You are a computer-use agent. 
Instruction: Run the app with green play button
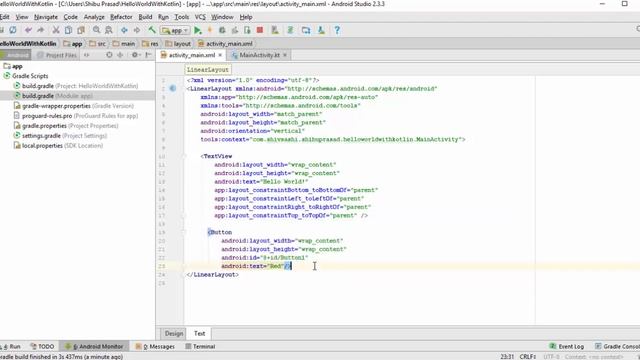coord(198,30)
